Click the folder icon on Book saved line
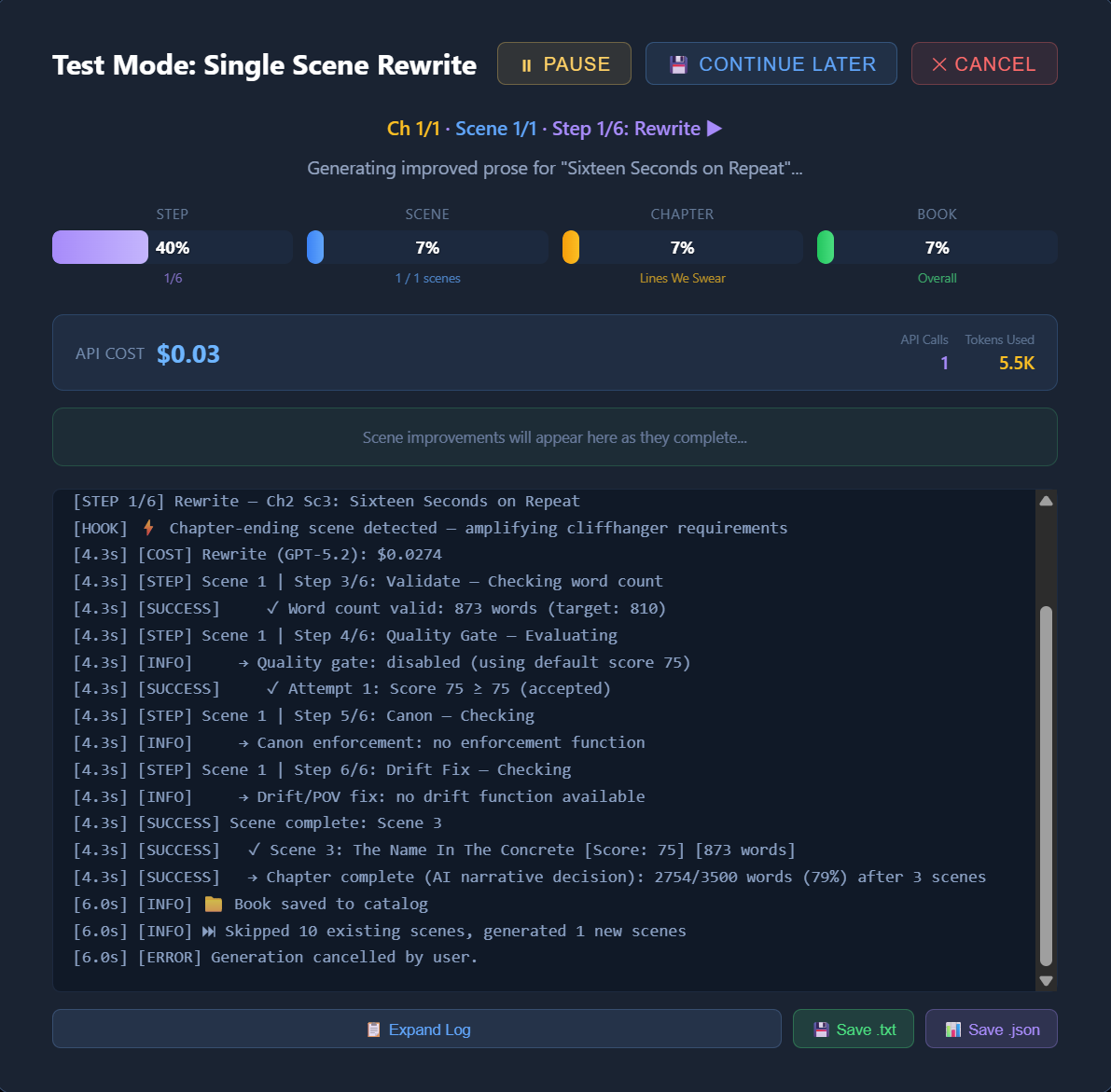1111x1092 pixels. (214, 904)
